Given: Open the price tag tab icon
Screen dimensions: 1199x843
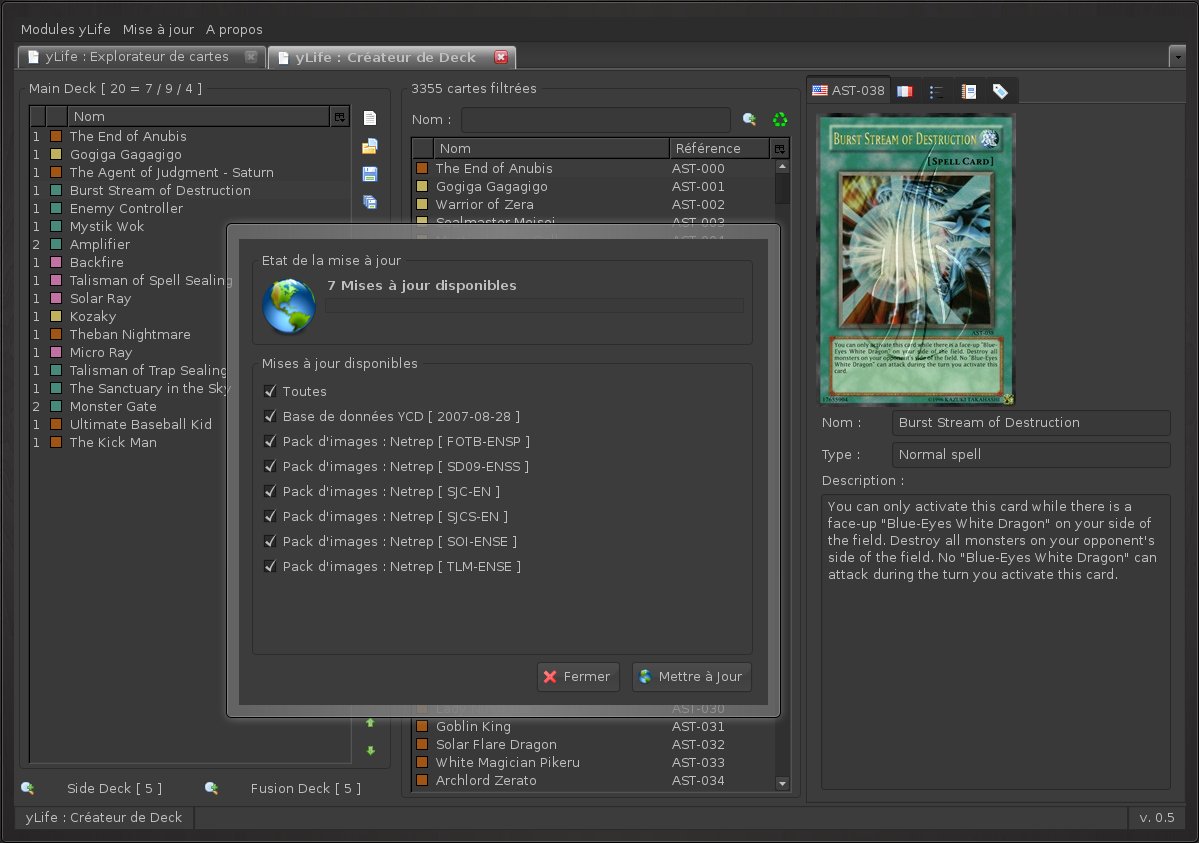Looking at the screenshot, I should (x=1000, y=92).
